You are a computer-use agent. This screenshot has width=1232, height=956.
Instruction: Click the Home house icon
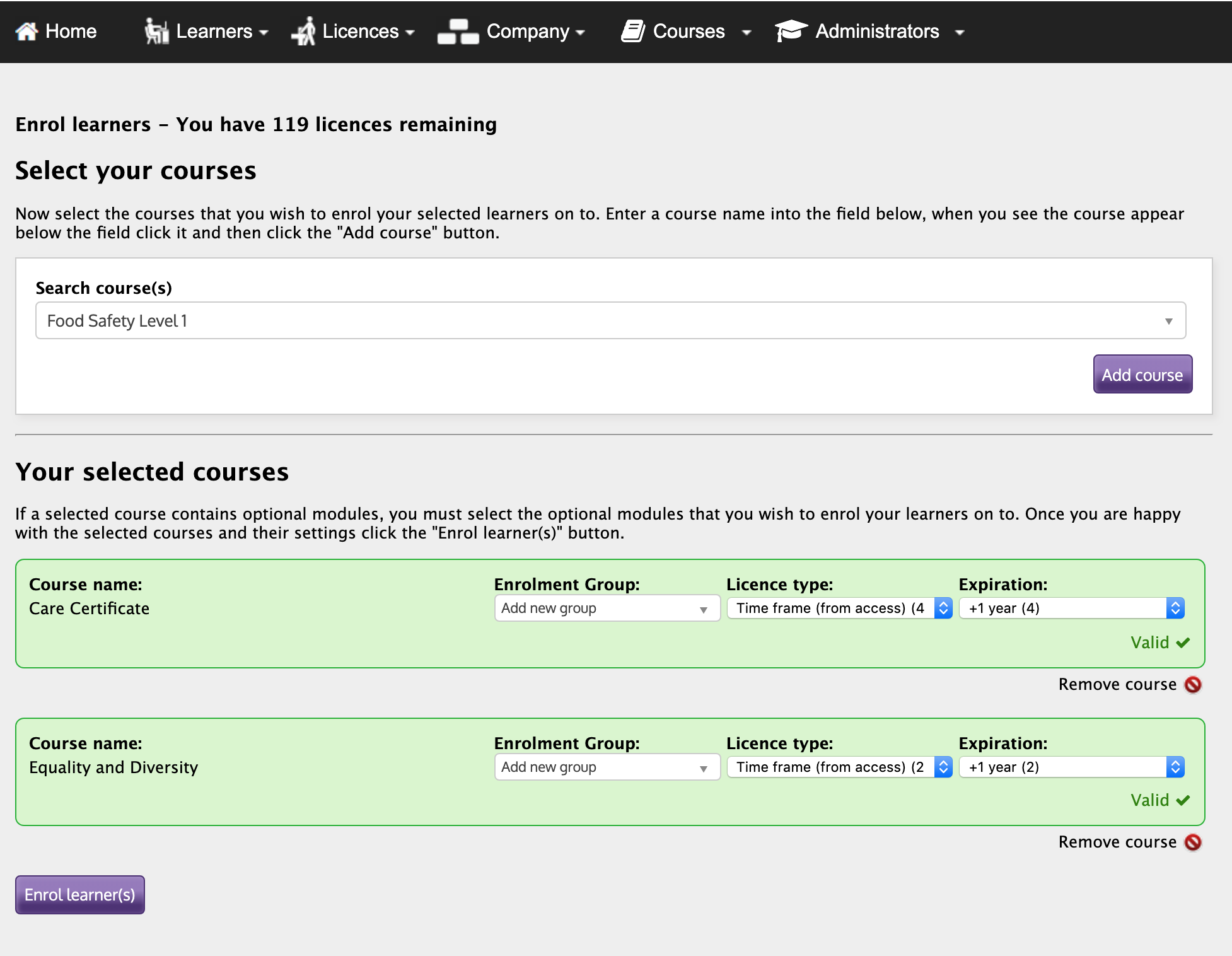click(26, 31)
